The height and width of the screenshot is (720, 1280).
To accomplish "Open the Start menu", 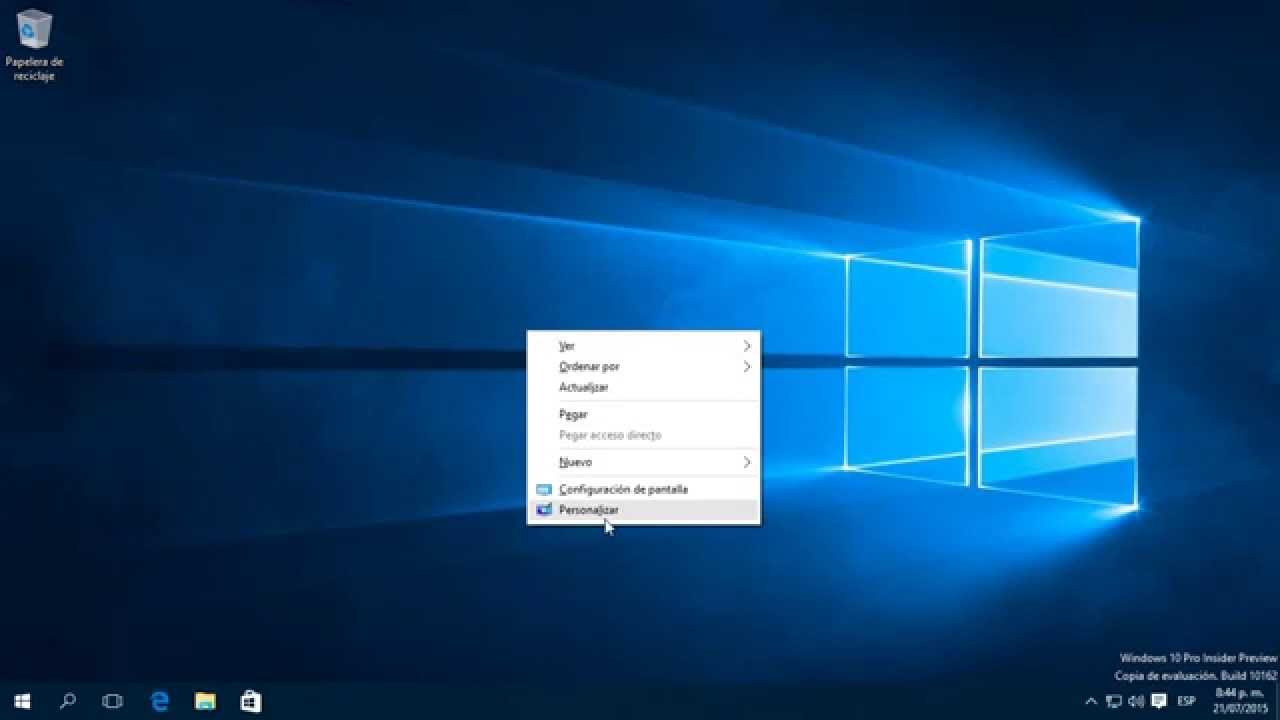I will 21,701.
